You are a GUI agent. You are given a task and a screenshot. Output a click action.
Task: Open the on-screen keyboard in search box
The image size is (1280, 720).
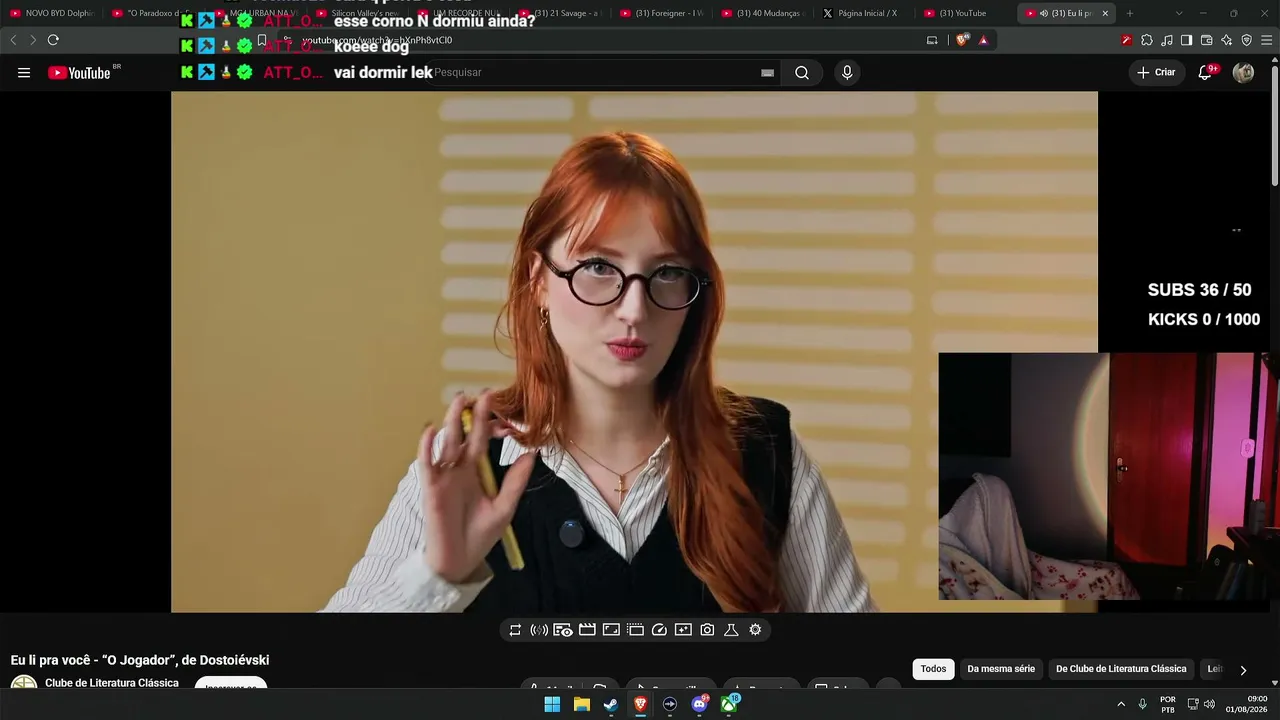point(768,73)
